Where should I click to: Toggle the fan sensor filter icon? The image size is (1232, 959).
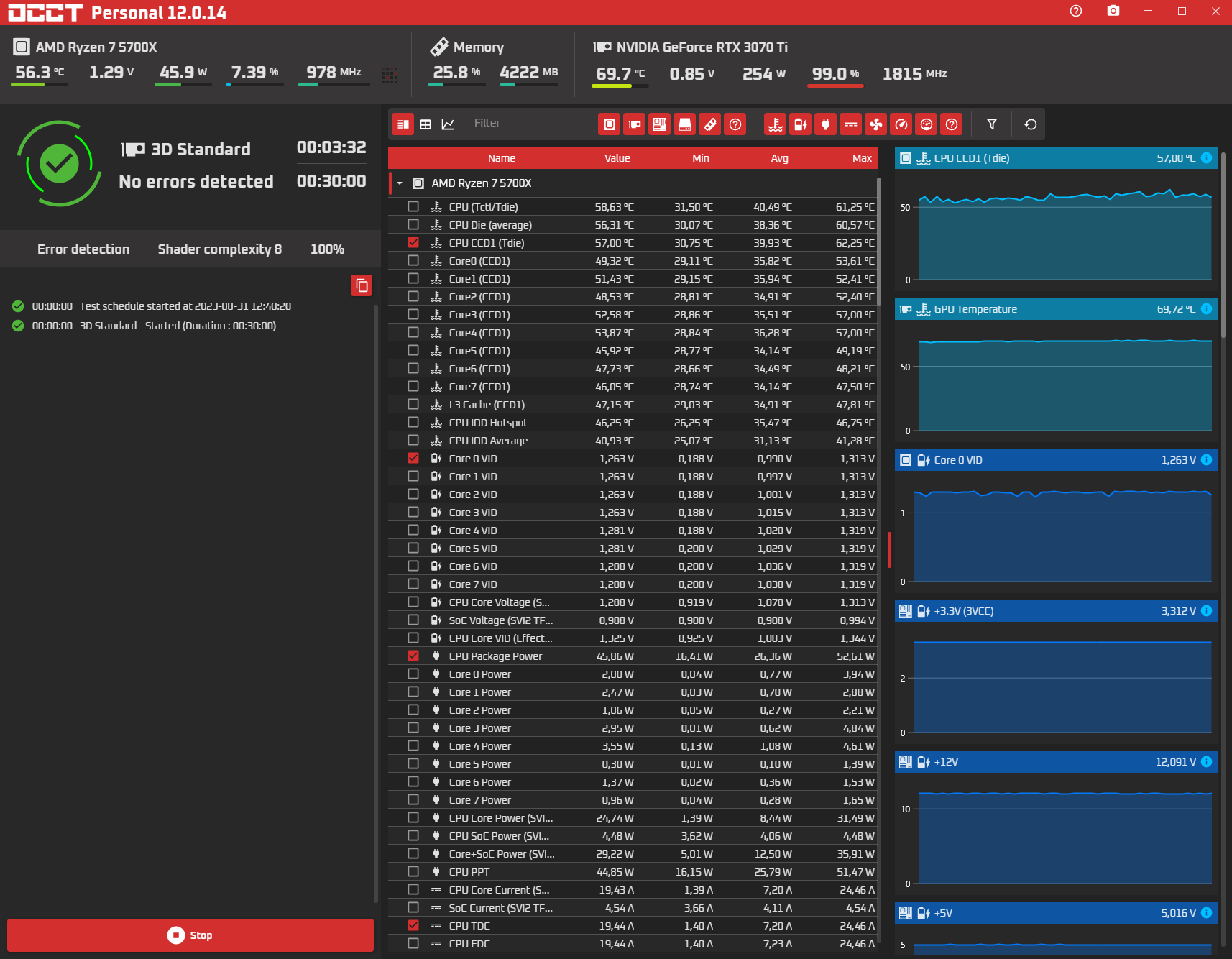[x=876, y=124]
